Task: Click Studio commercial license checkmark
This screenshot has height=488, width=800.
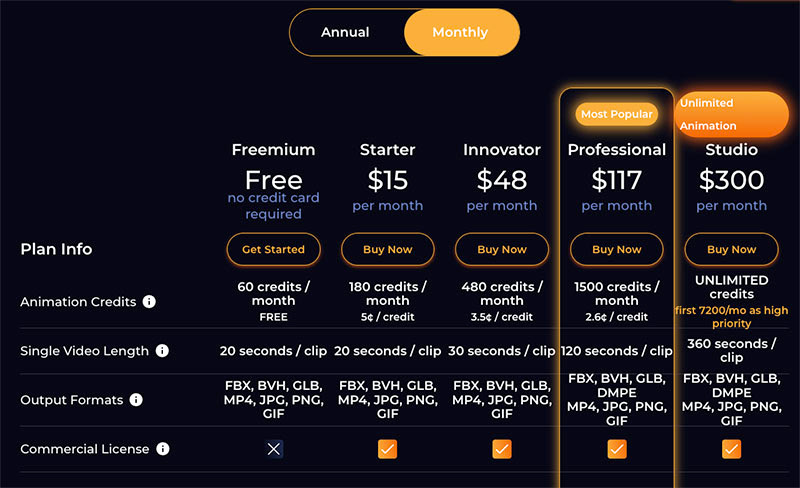Action: tap(731, 449)
